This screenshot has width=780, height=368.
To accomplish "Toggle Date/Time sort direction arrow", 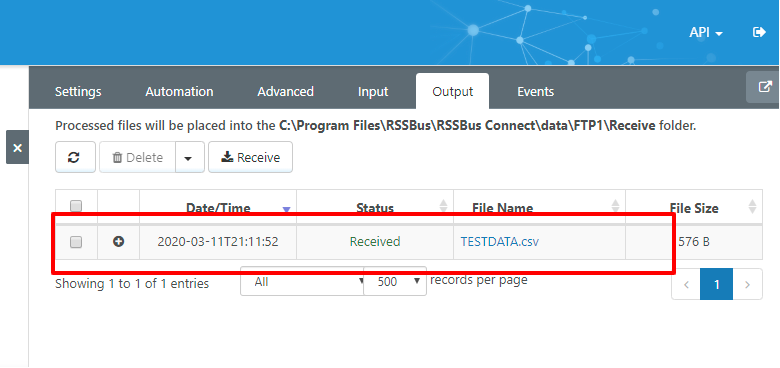I will [286, 209].
